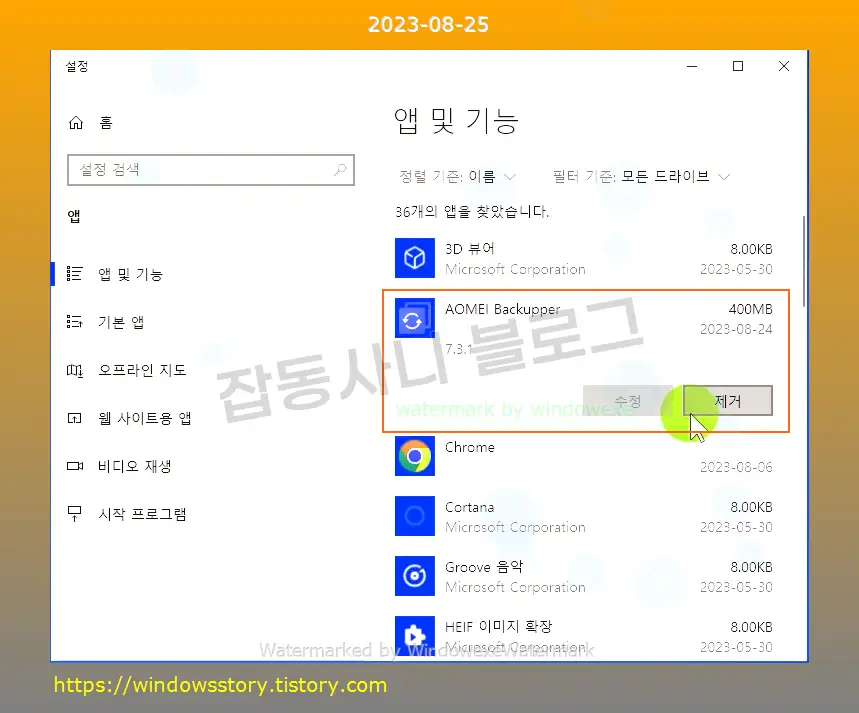Open 오프라인 지도 map icon

tap(75, 370)
